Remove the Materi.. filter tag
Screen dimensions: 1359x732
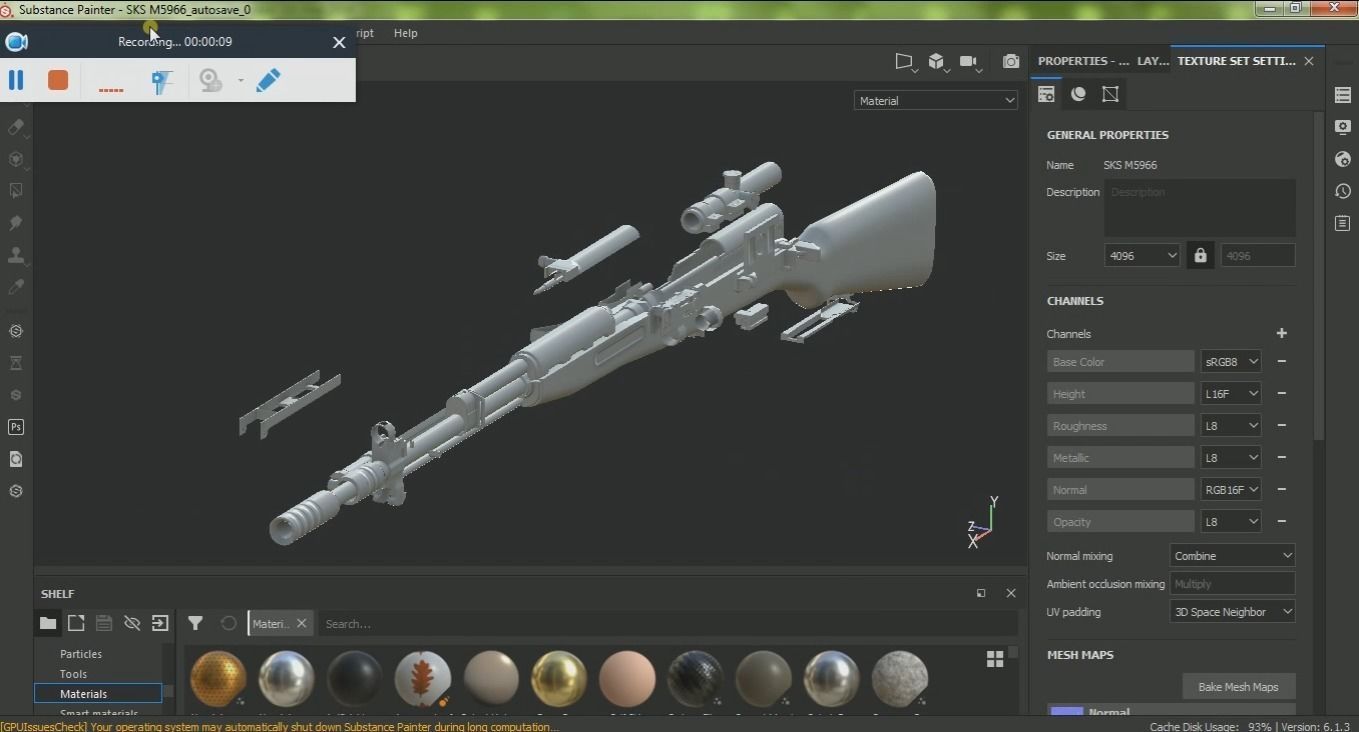tap(301, 623)
